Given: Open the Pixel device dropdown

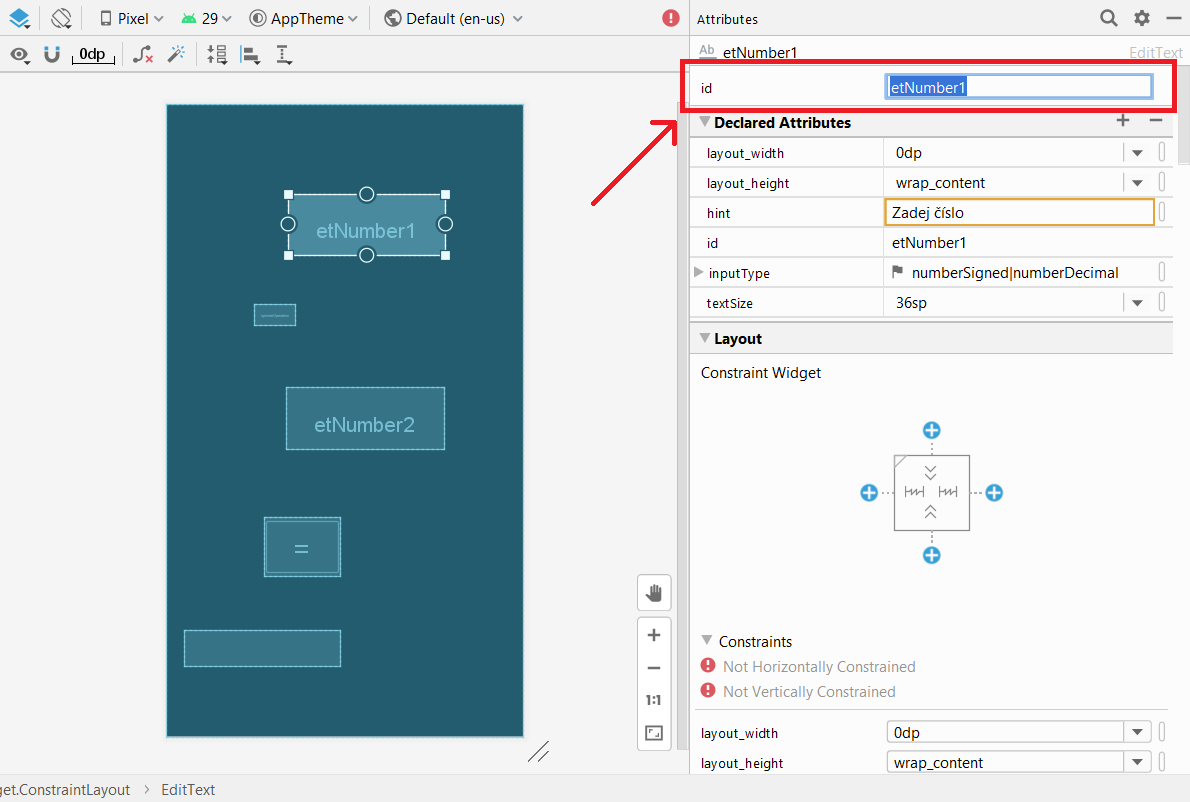Looking at the screenshot, I should (131, 18).
